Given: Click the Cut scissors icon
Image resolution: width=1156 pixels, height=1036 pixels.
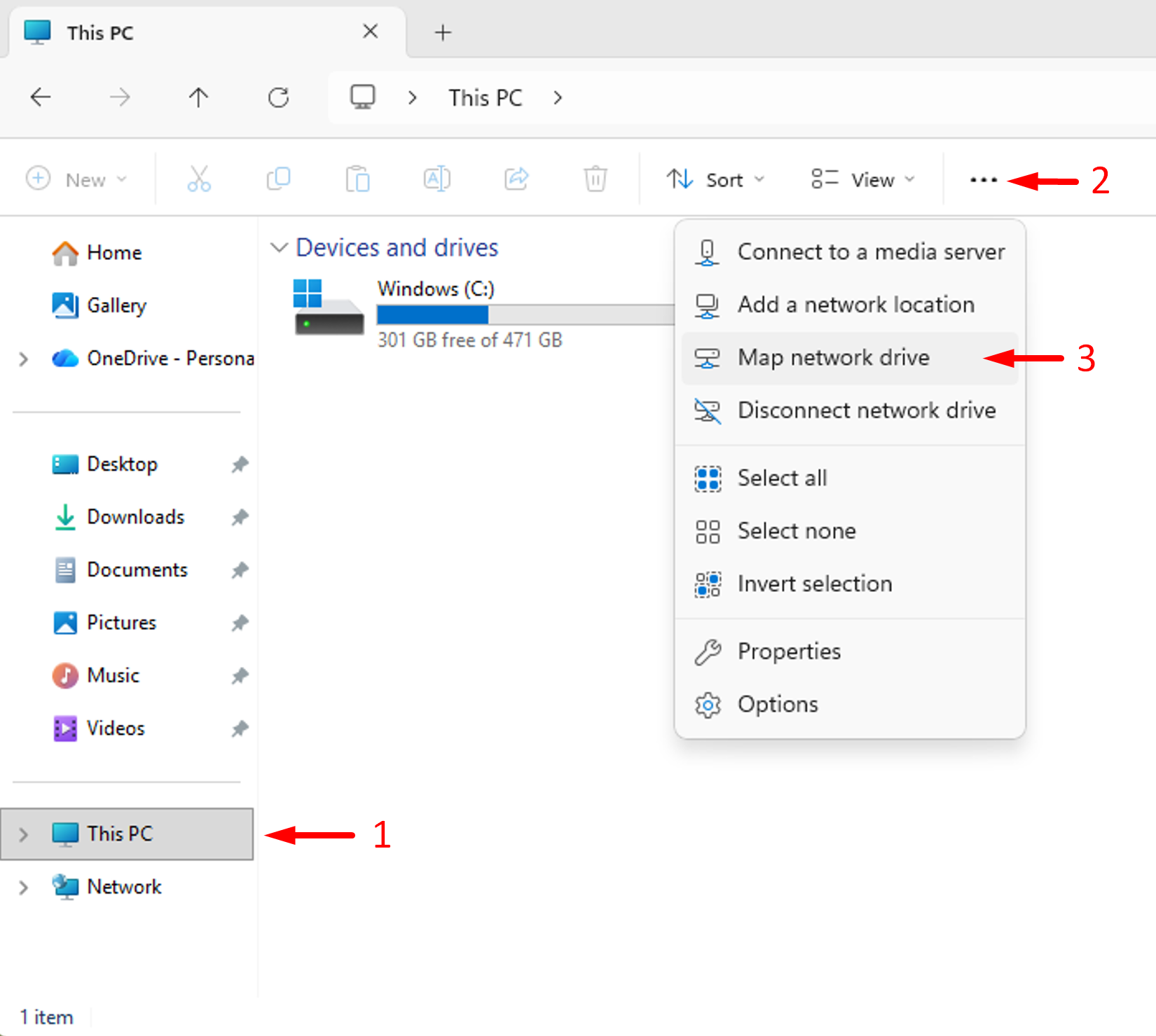Looking at the screenshot, I should click(199, 179).
